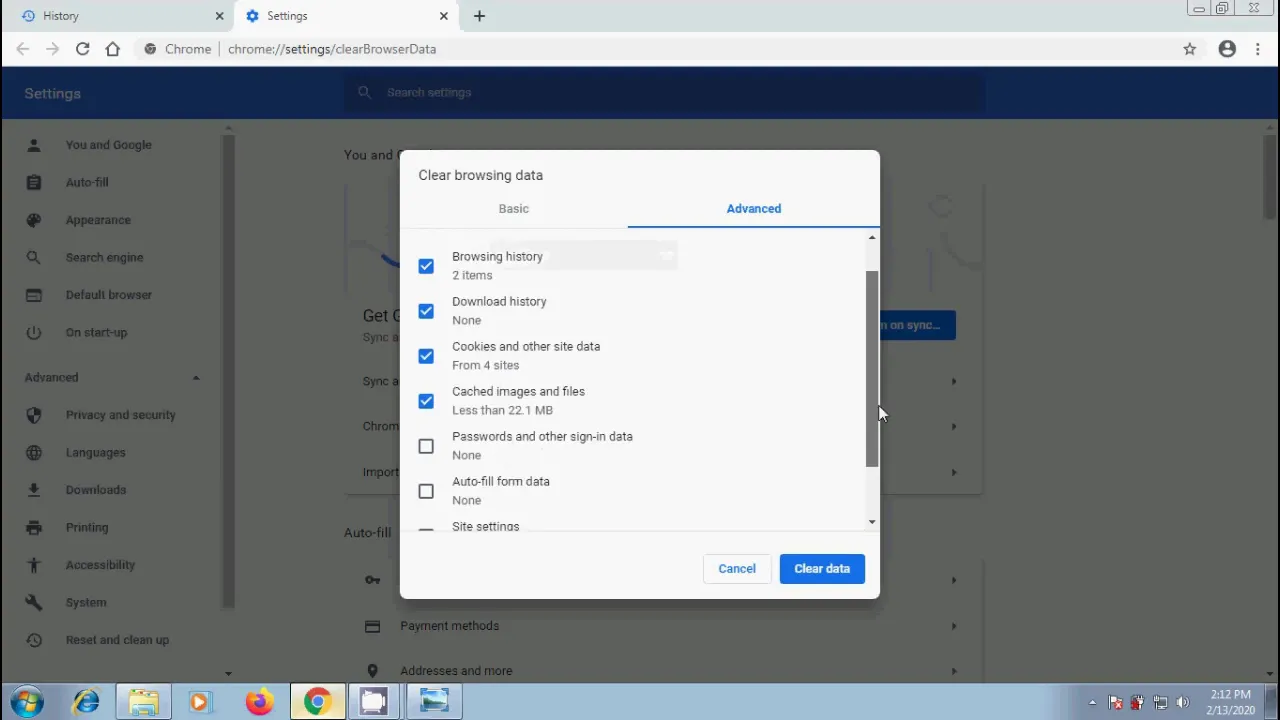Image resolution: width=1280 pixels, height=720 pixels.
Task: Click the Default browser icon
Action: click(34, 295)
